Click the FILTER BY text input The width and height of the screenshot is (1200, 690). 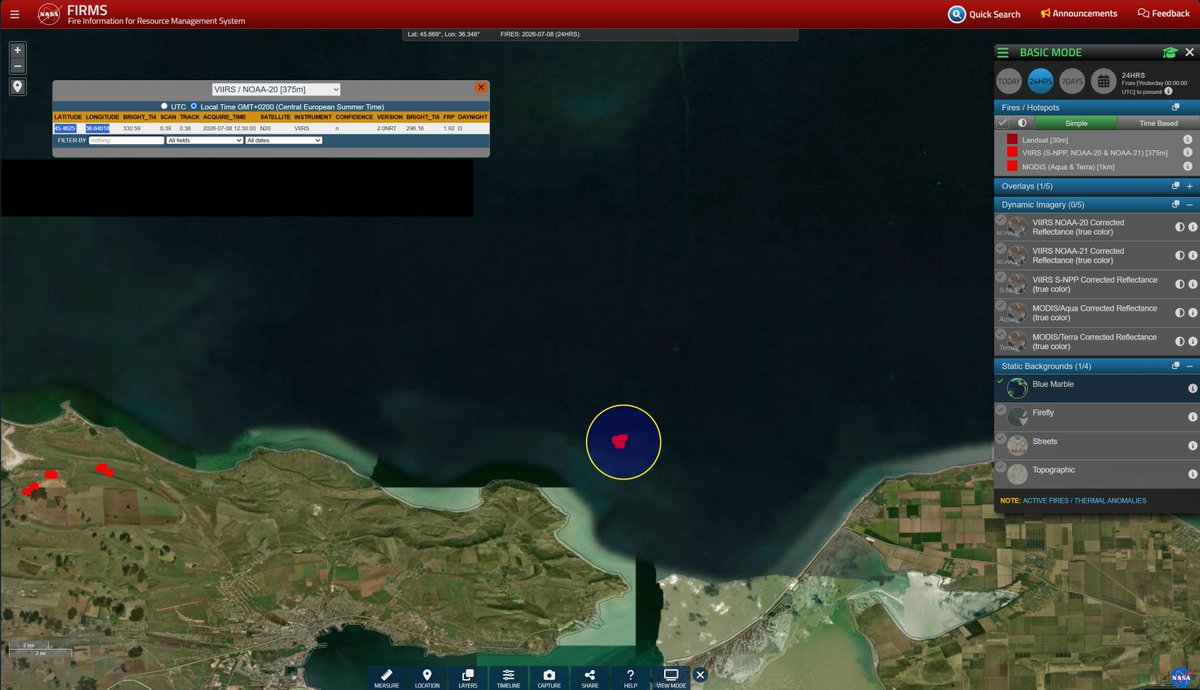point(126,141)
